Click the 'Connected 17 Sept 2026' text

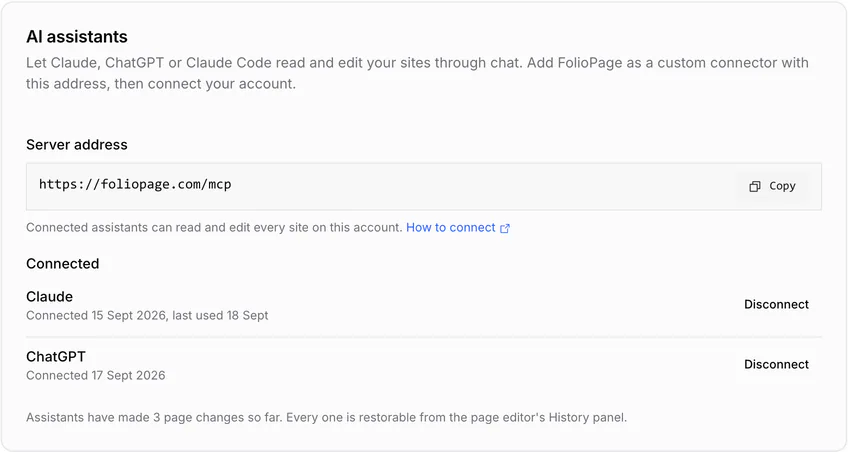coord(96,375)
